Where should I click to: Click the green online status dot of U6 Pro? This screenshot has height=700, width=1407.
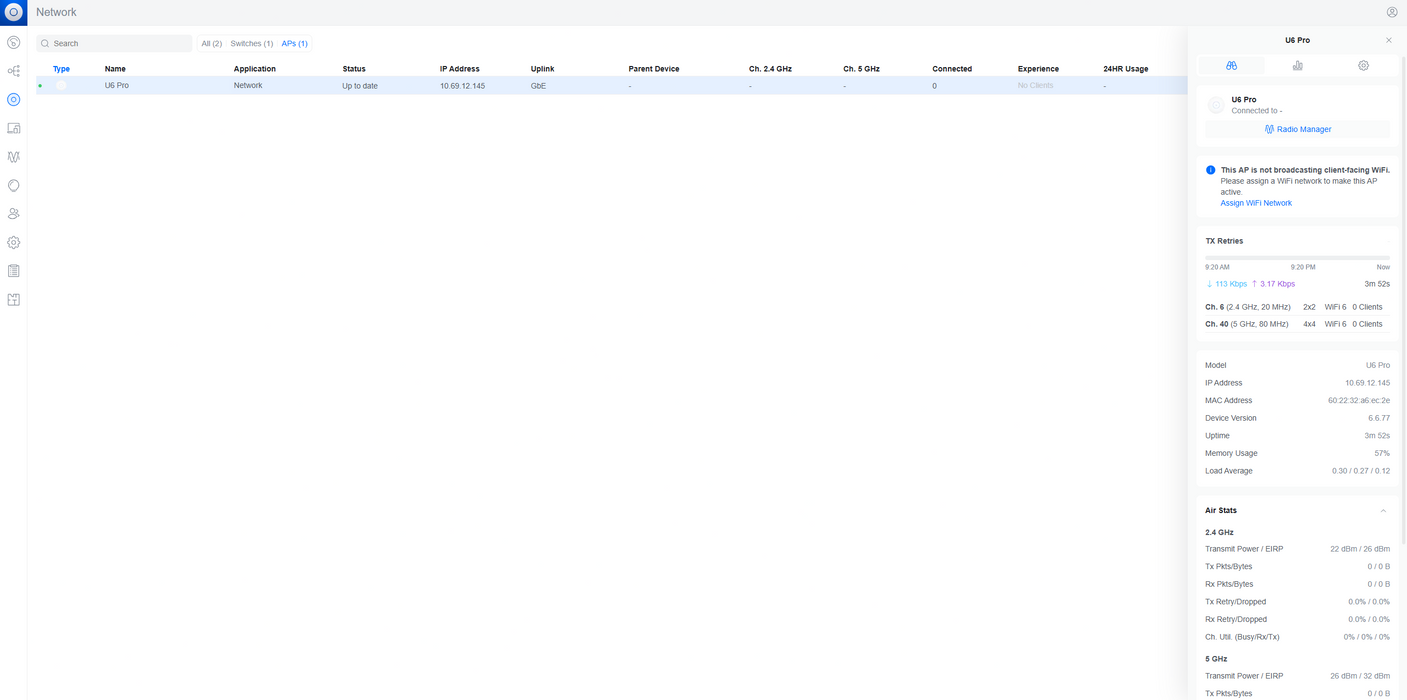point(40,86)
